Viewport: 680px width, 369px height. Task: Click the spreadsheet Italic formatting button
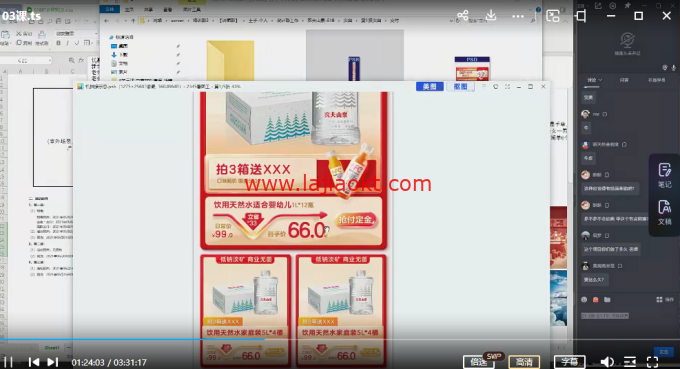68,43
